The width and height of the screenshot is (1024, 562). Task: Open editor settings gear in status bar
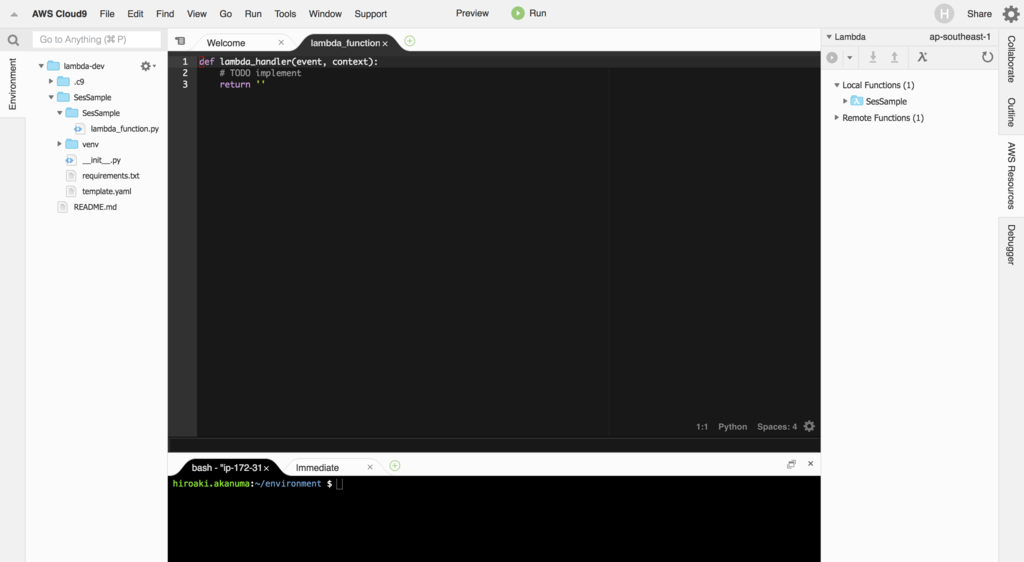[x=809, y=426]
